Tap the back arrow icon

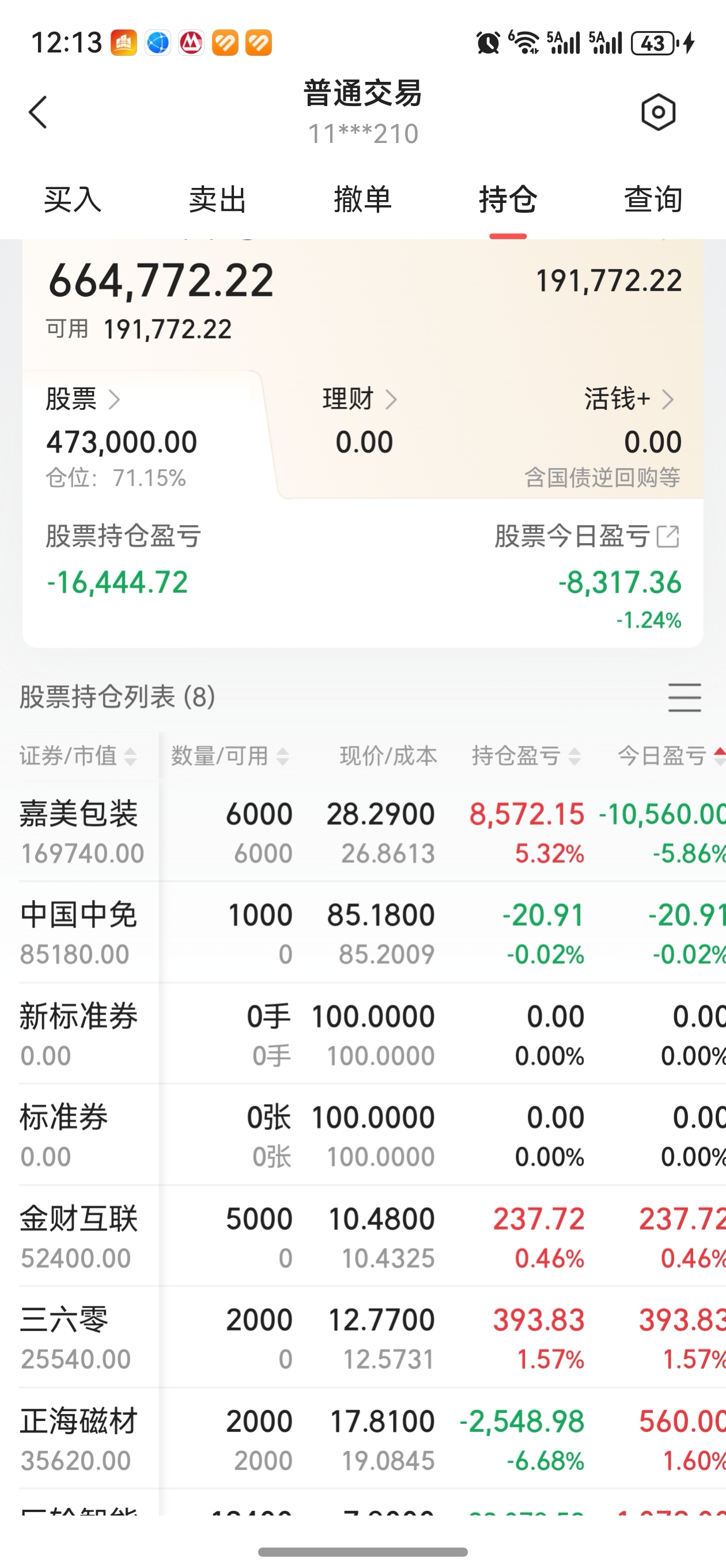click(37, 112)
